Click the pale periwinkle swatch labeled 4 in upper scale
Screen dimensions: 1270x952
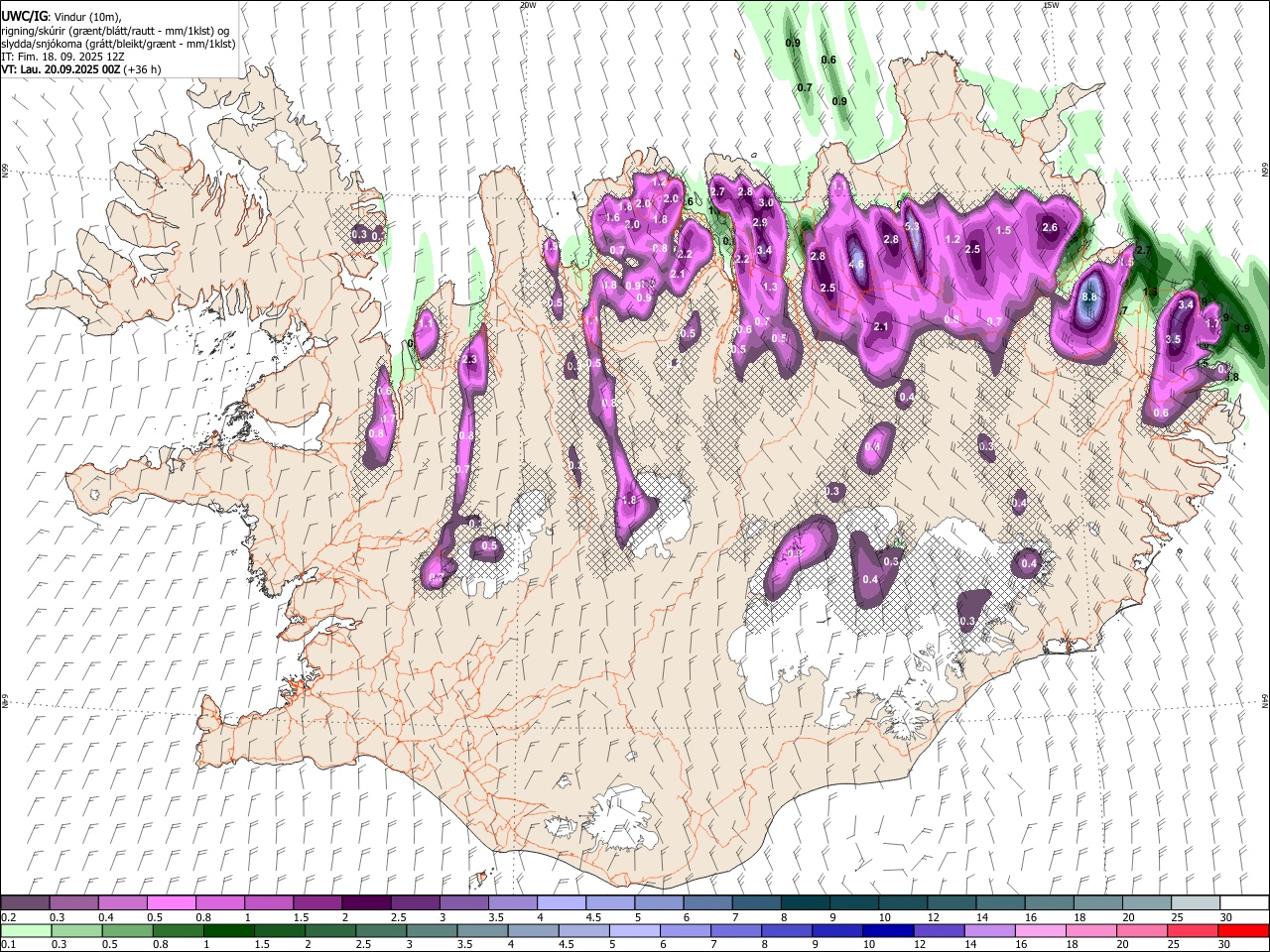[x=561, y=902]
